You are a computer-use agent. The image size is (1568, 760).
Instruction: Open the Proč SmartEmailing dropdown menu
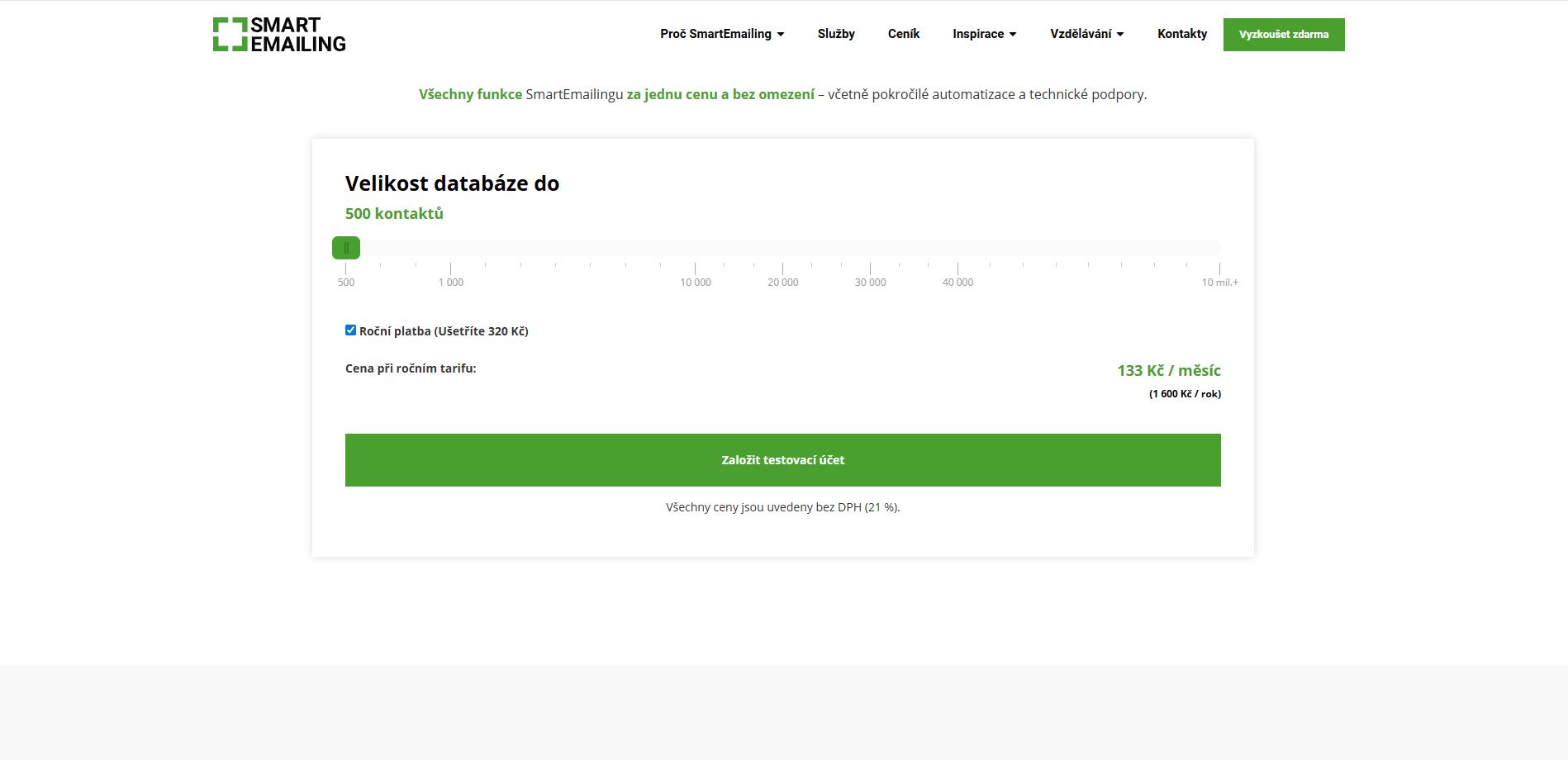coord(722,34)
